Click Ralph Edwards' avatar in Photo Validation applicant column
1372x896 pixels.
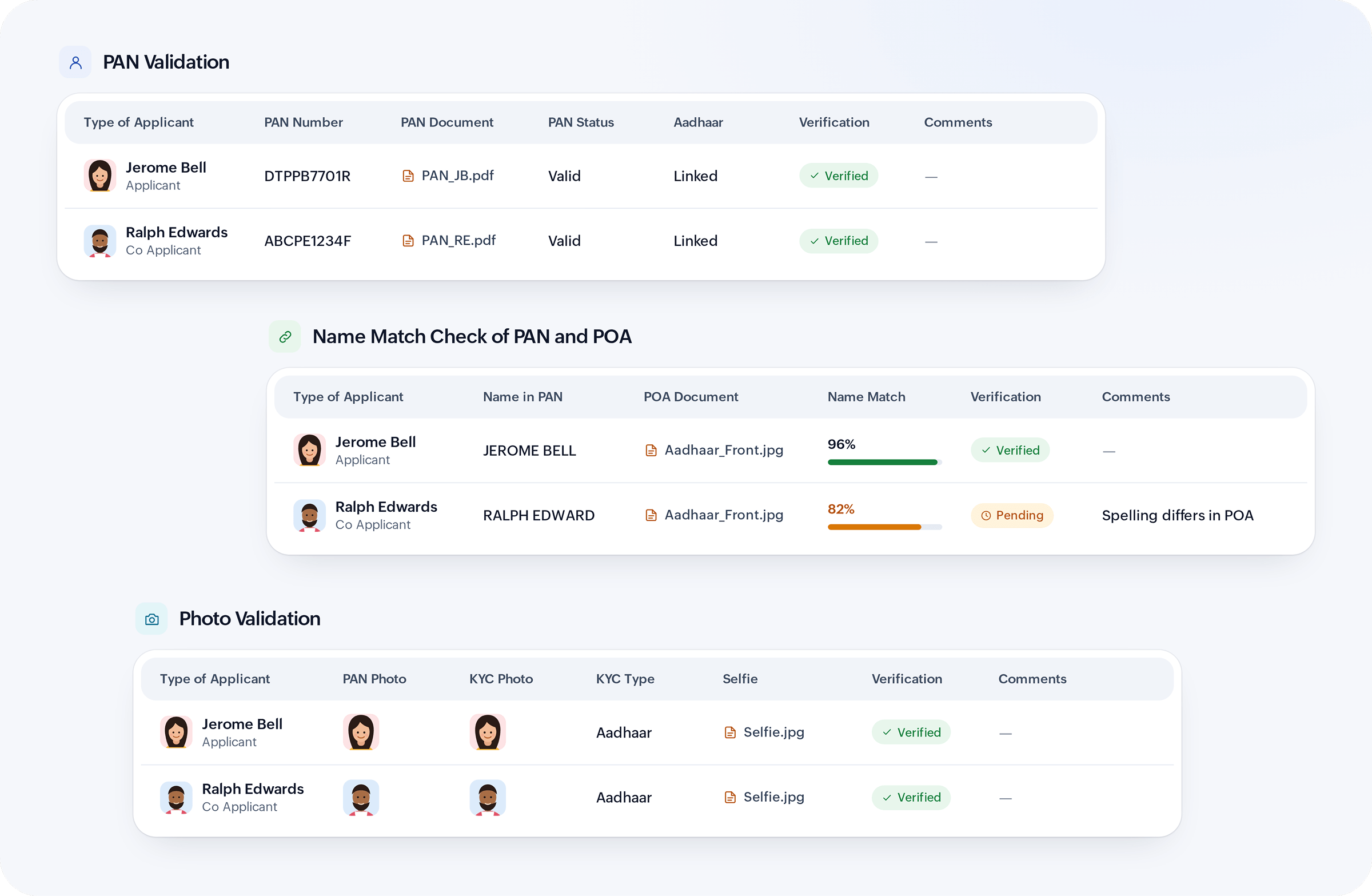coord(176,798)
